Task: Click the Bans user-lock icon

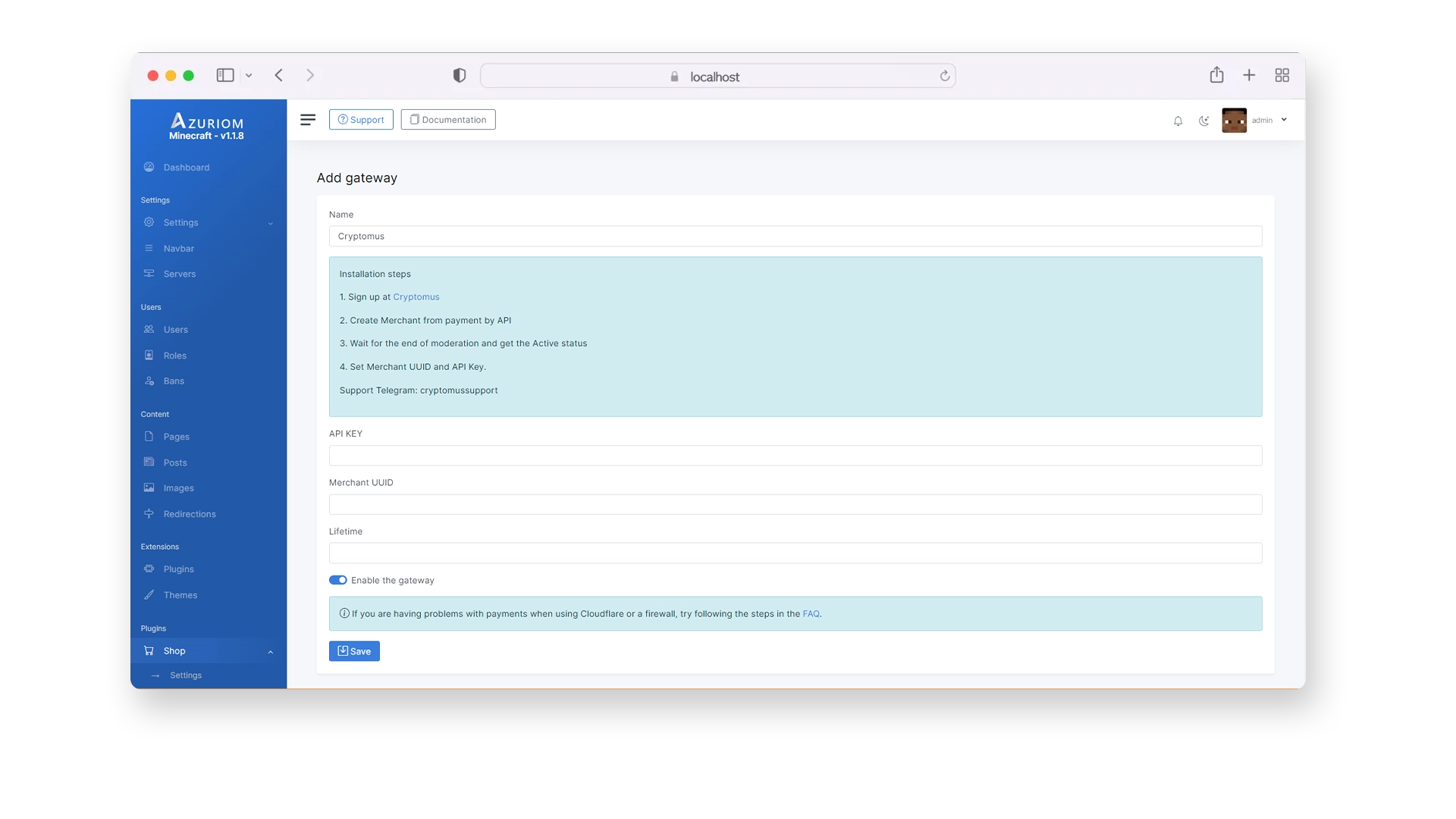Action: (x=149, y=381)
